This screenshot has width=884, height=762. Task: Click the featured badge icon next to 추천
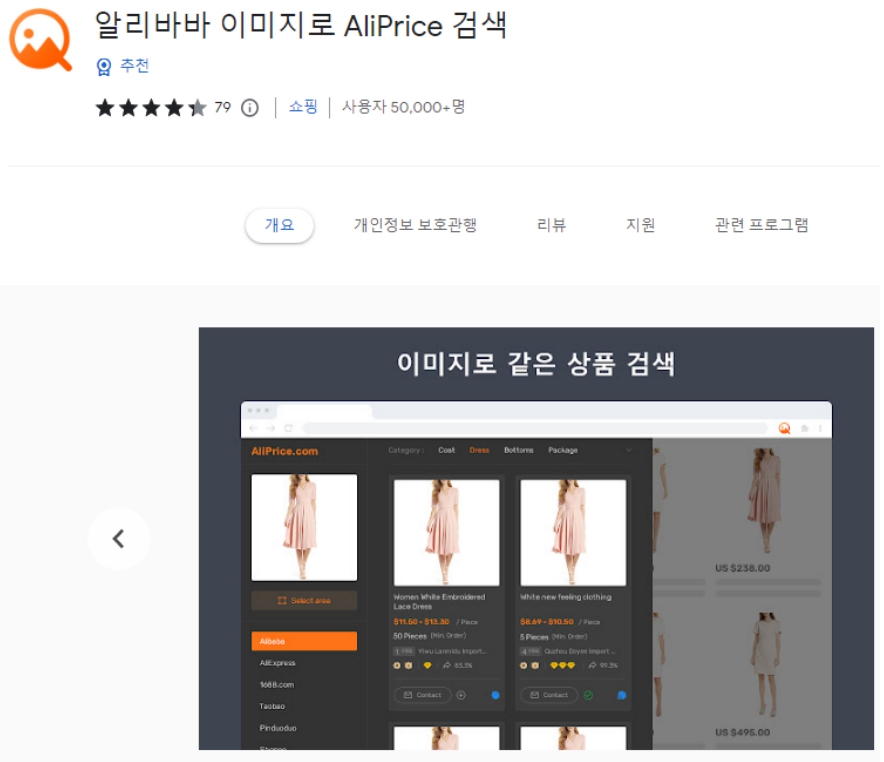pos(104,67)
